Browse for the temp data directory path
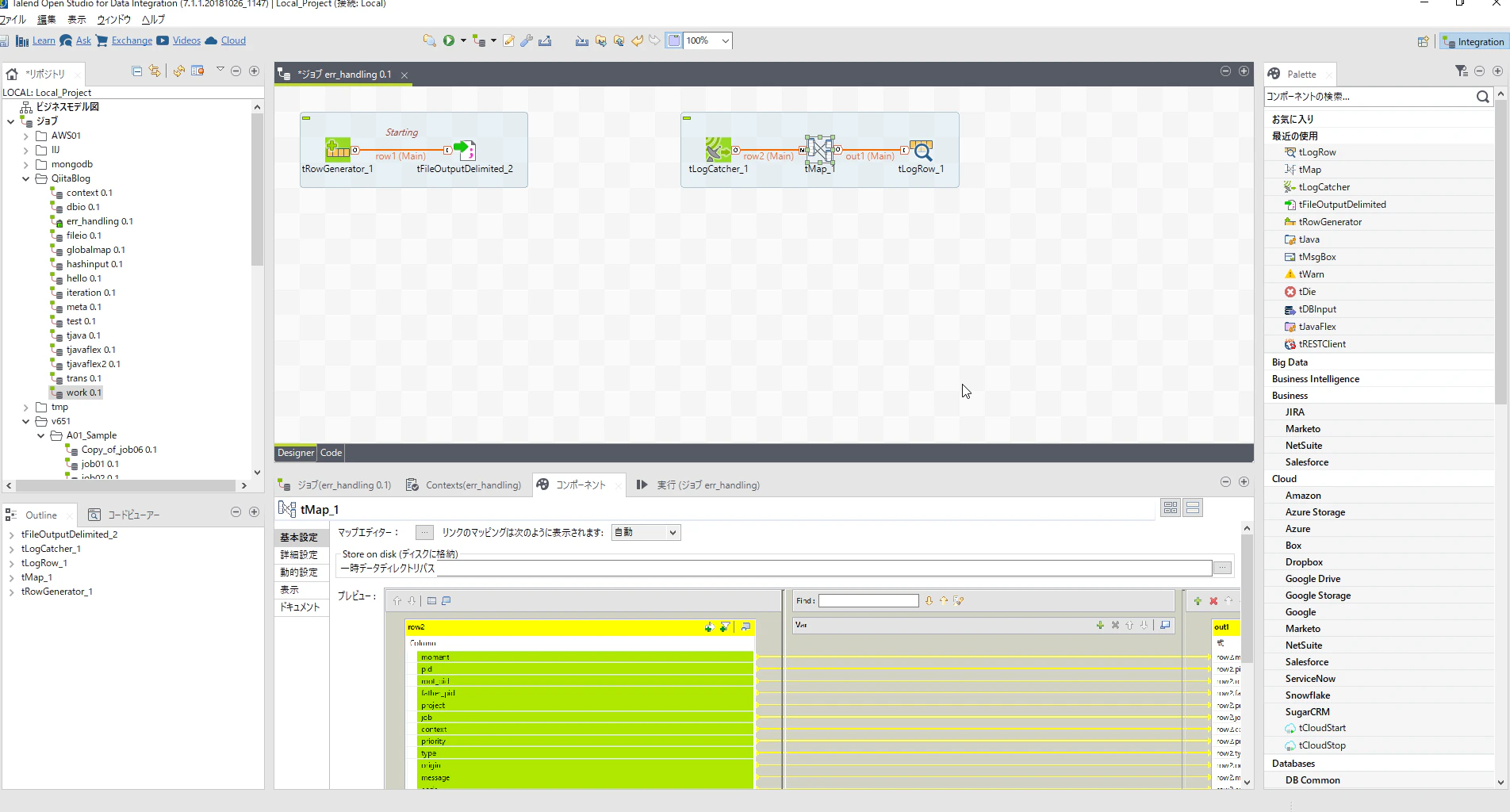This screenshot has width=1510, height=812. coord(1222,568)
